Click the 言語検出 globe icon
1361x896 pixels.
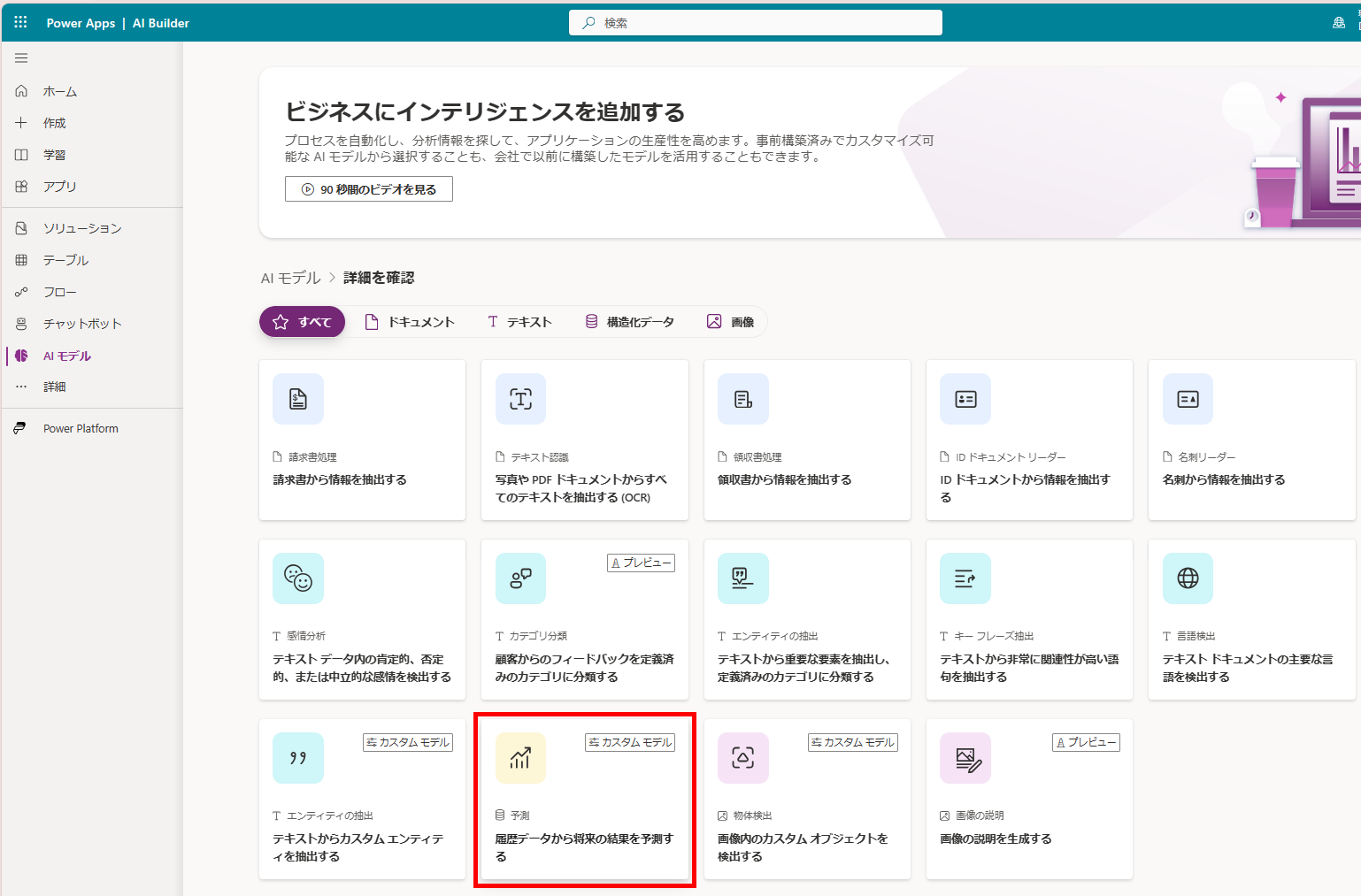tap(1188, 578)
